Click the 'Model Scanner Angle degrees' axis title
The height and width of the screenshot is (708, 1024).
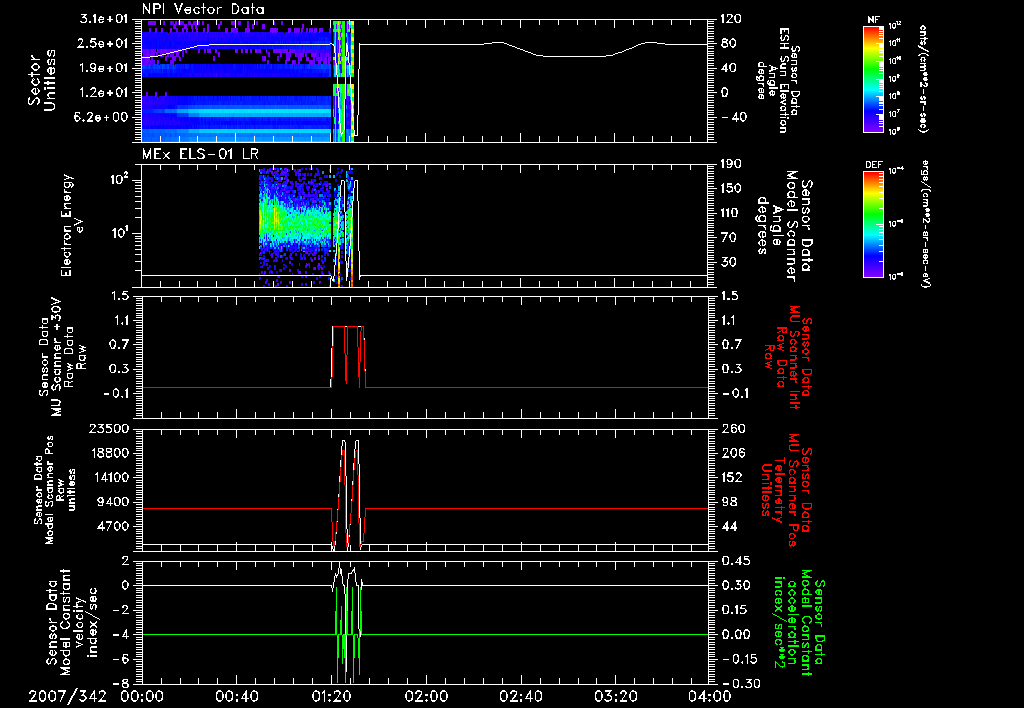(784, 226)
